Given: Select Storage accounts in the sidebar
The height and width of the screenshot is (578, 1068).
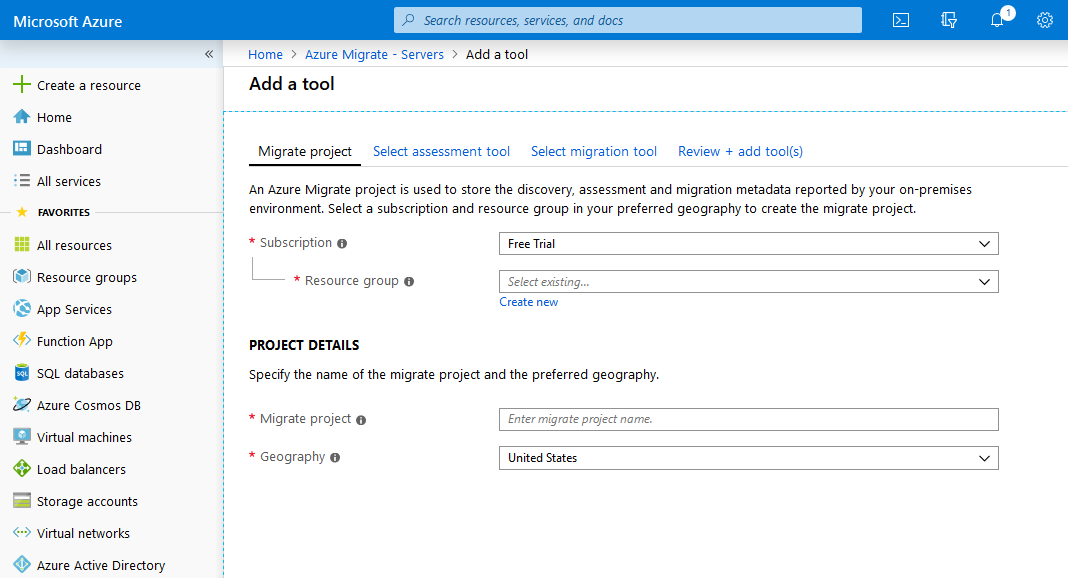Looking at the screenshot, I should click(x=90, y=501).
